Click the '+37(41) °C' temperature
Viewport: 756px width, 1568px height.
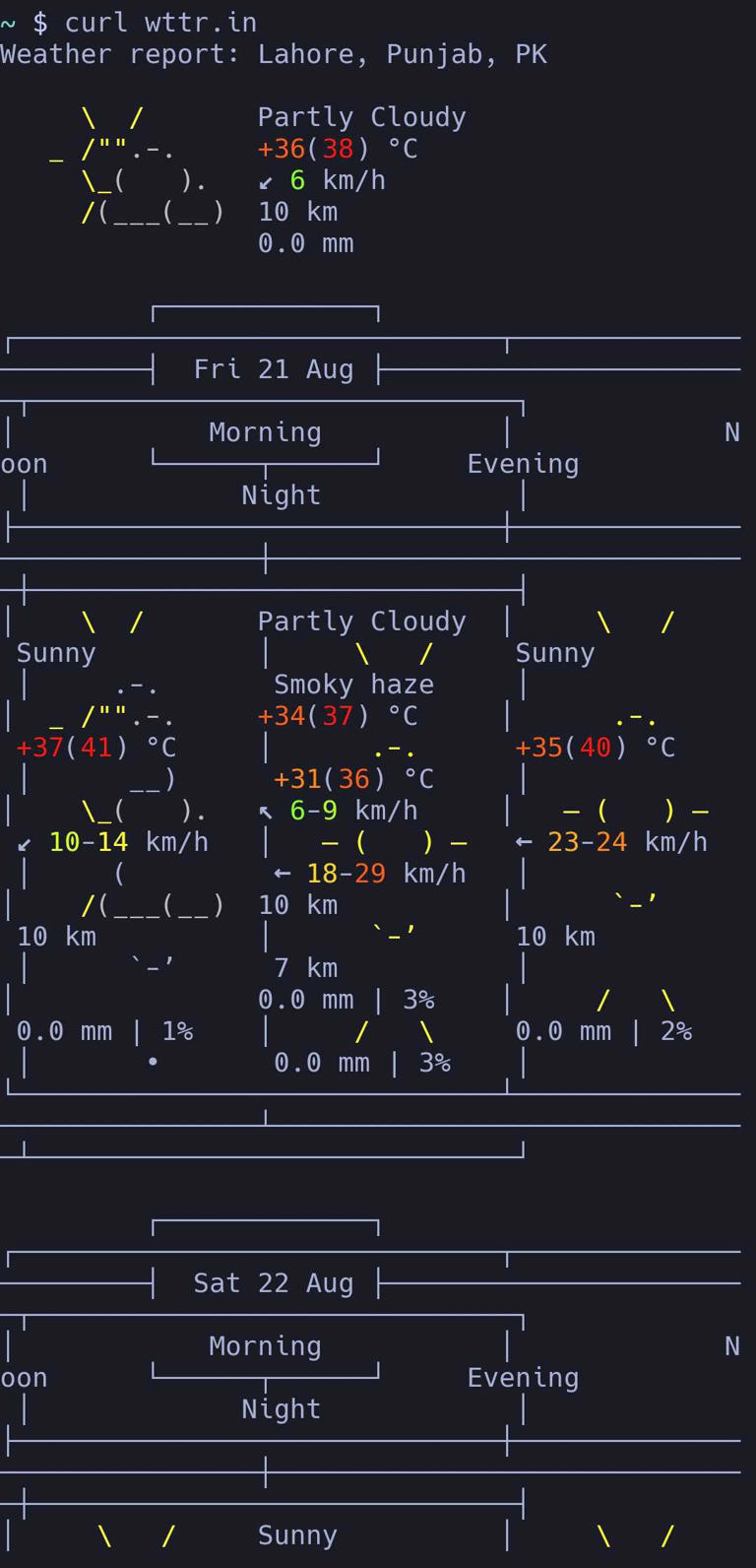click(96, 748)
